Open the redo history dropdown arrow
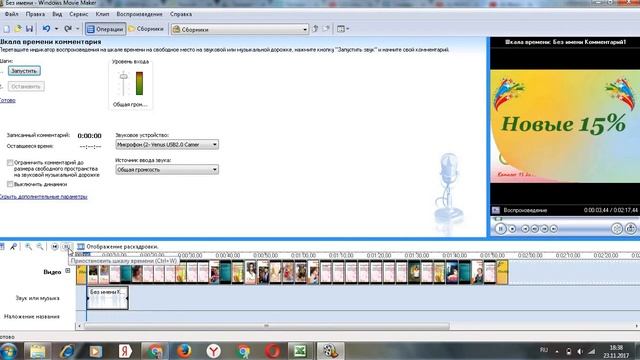640x360 pixels. click(x=78, y=29)
